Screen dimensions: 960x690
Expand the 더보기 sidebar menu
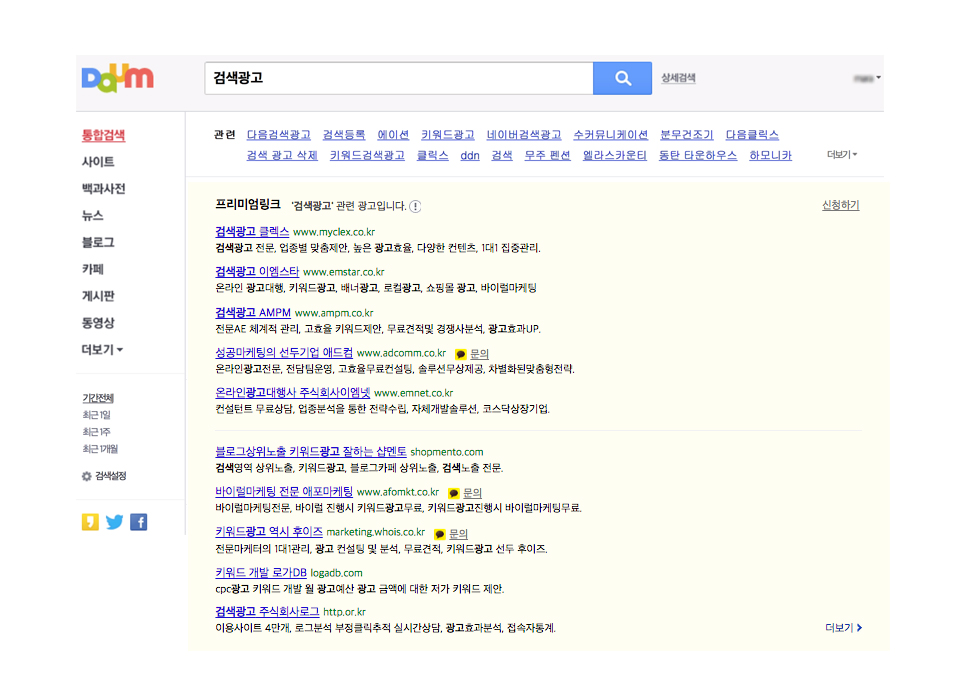click(x=102, y=350)
